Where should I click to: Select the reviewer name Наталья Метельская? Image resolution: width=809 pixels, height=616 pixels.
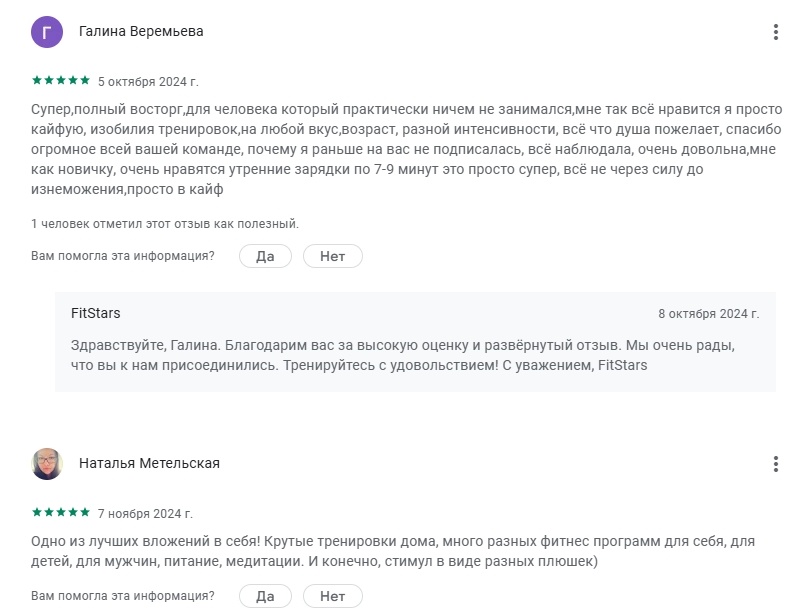148,461
